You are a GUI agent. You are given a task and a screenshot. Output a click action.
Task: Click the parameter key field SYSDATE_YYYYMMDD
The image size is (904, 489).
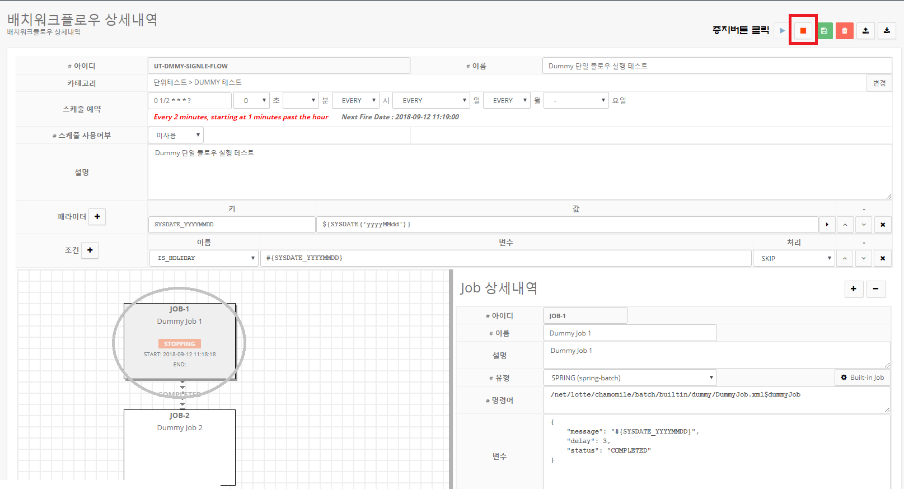coord(232,224)
